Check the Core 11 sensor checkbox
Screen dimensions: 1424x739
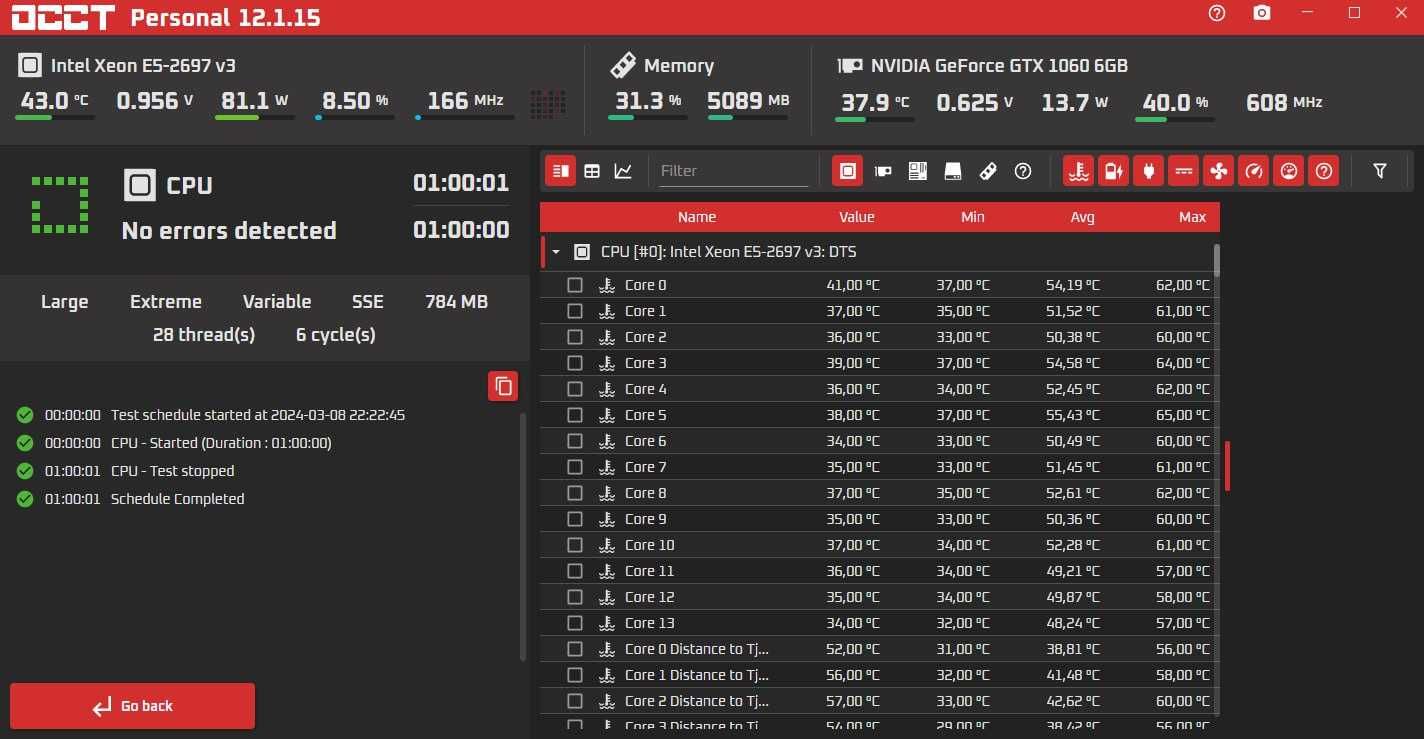pyautogui.click(x=575, y=571)
